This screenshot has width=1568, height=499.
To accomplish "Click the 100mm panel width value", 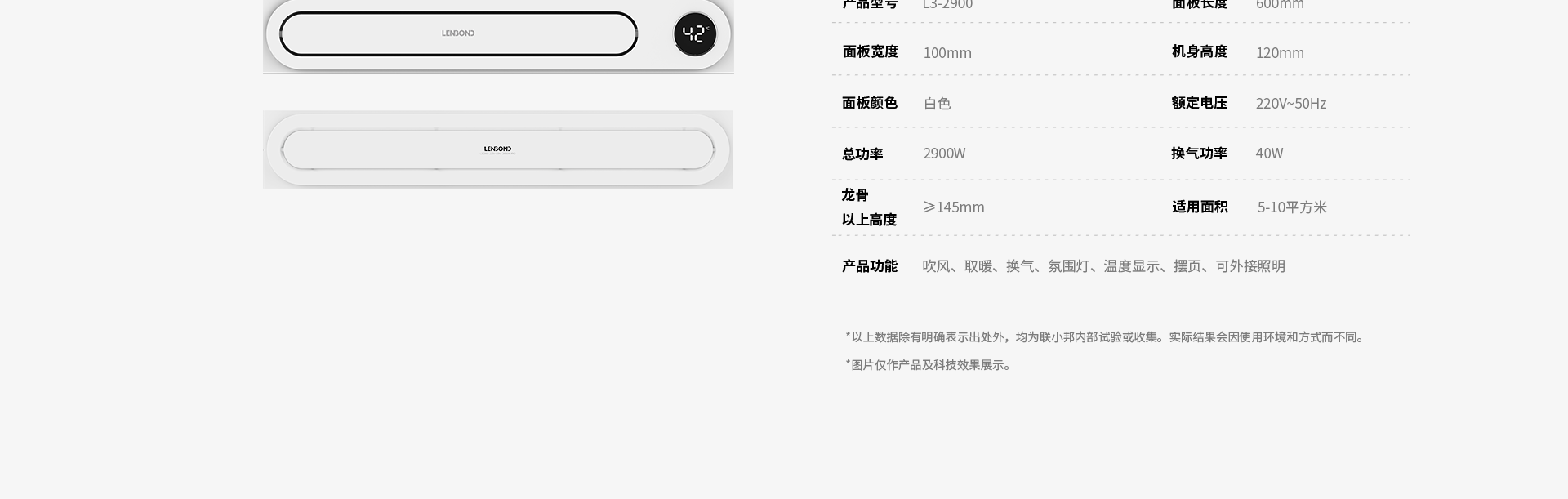I will (x=947, y=53).
